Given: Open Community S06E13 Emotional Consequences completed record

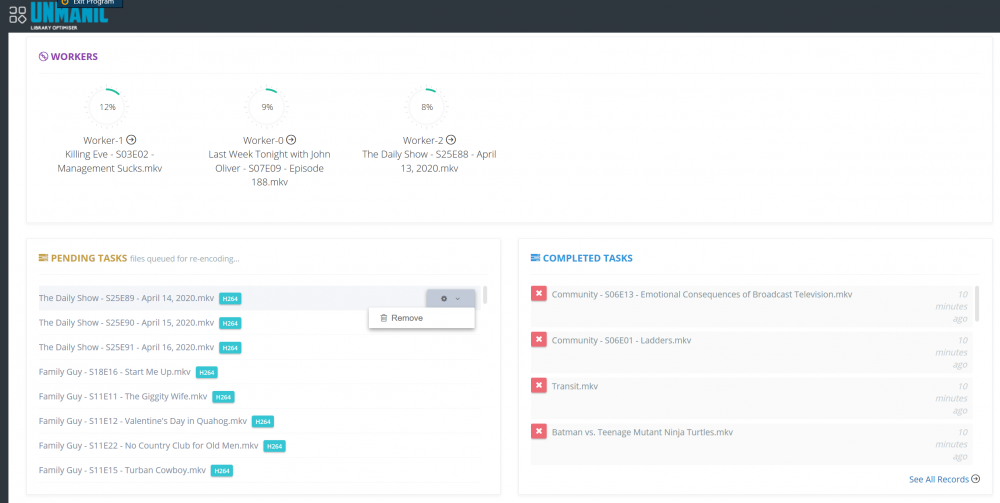Looking at the screenshot, I should pos(702,295).
